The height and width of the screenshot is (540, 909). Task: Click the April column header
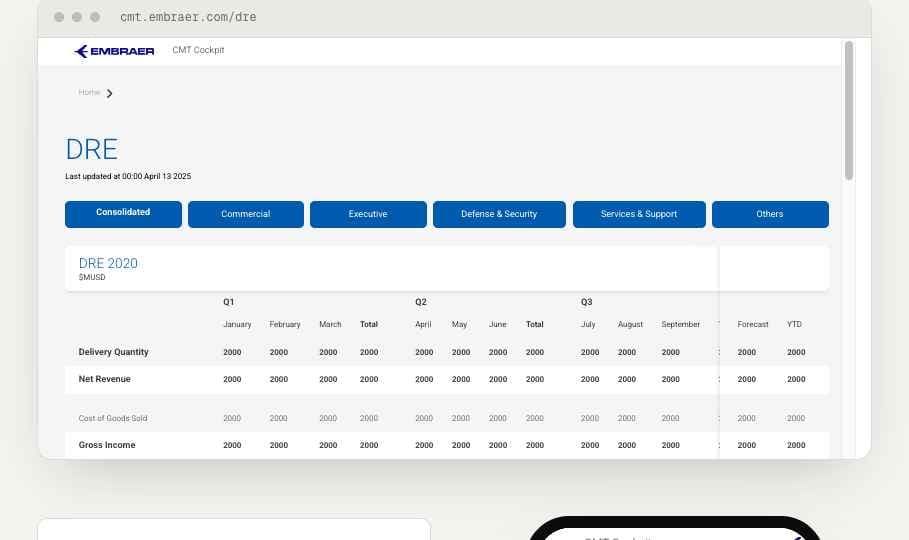(x=423, y=324)
